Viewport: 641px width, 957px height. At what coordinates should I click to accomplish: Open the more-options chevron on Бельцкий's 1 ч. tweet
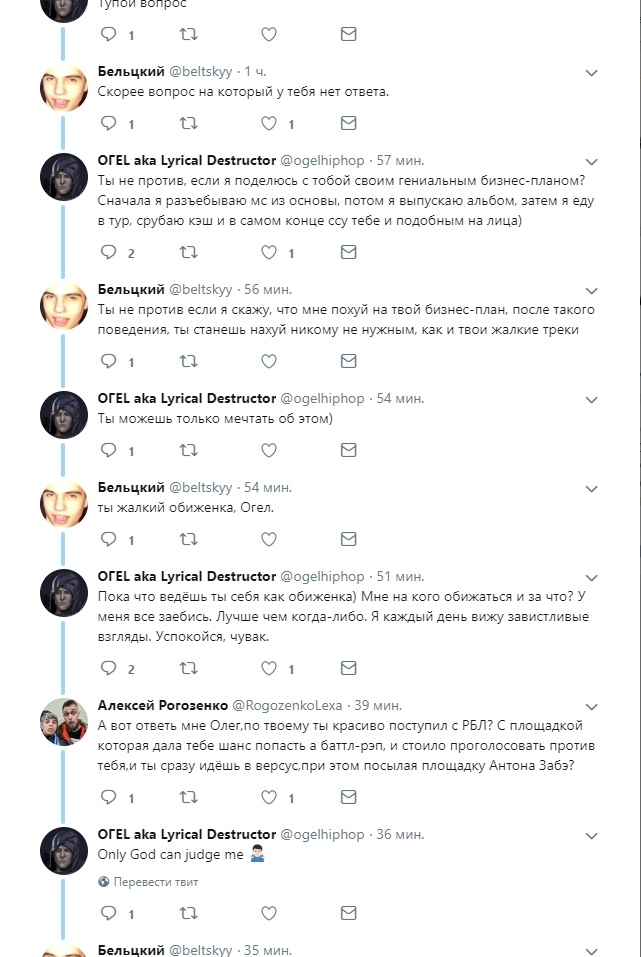click(591, 73)
